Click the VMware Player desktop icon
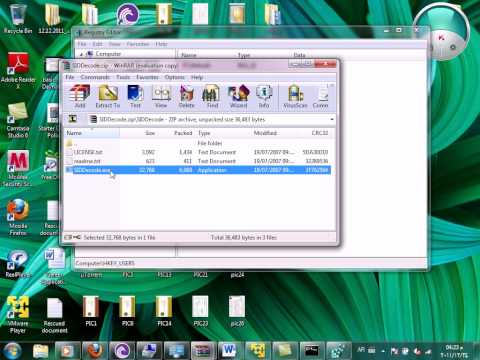The width and height of the screenshot is (480, 360). [18, 315]
